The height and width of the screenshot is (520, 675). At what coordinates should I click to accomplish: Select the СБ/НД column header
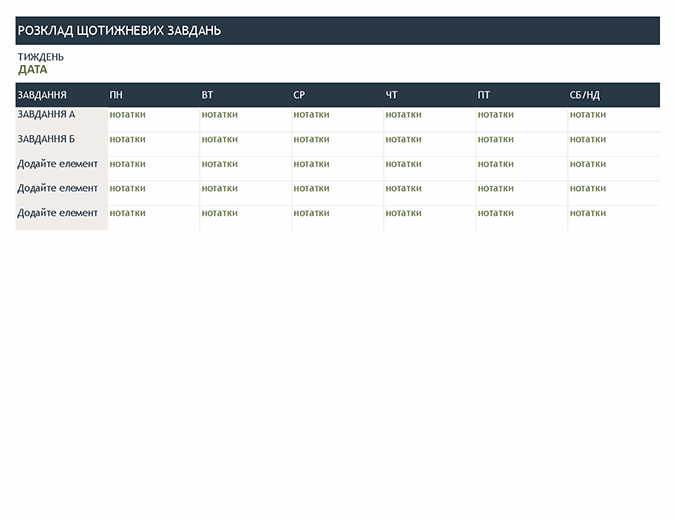[585, 95]
